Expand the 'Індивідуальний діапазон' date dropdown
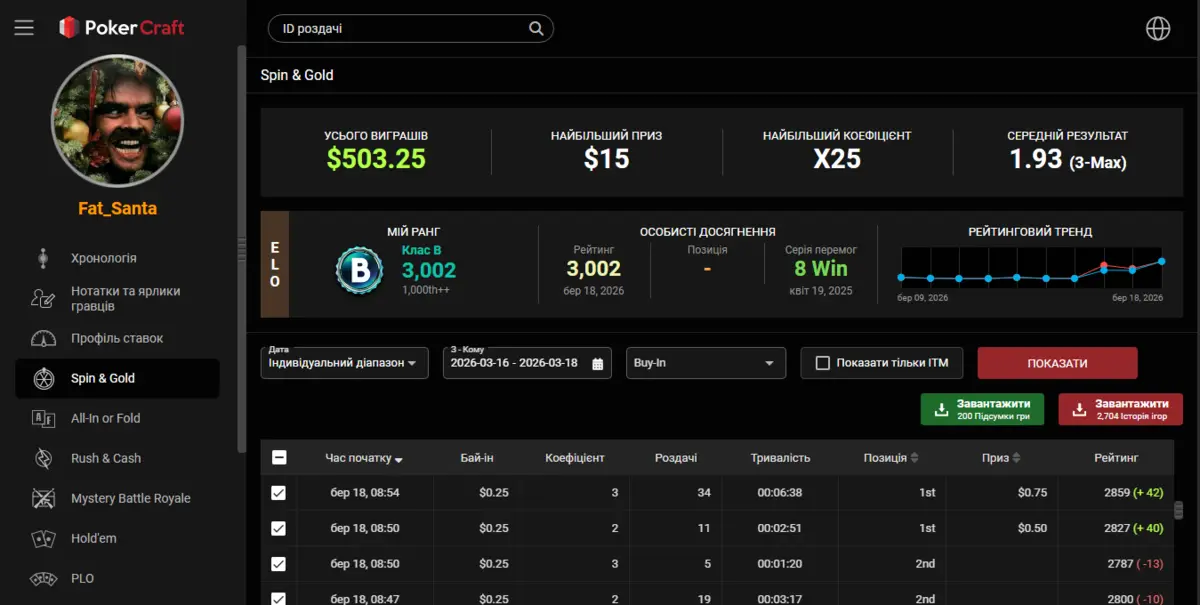The height and width of the screenshot is (605, 1200). (x=344, y=363)
